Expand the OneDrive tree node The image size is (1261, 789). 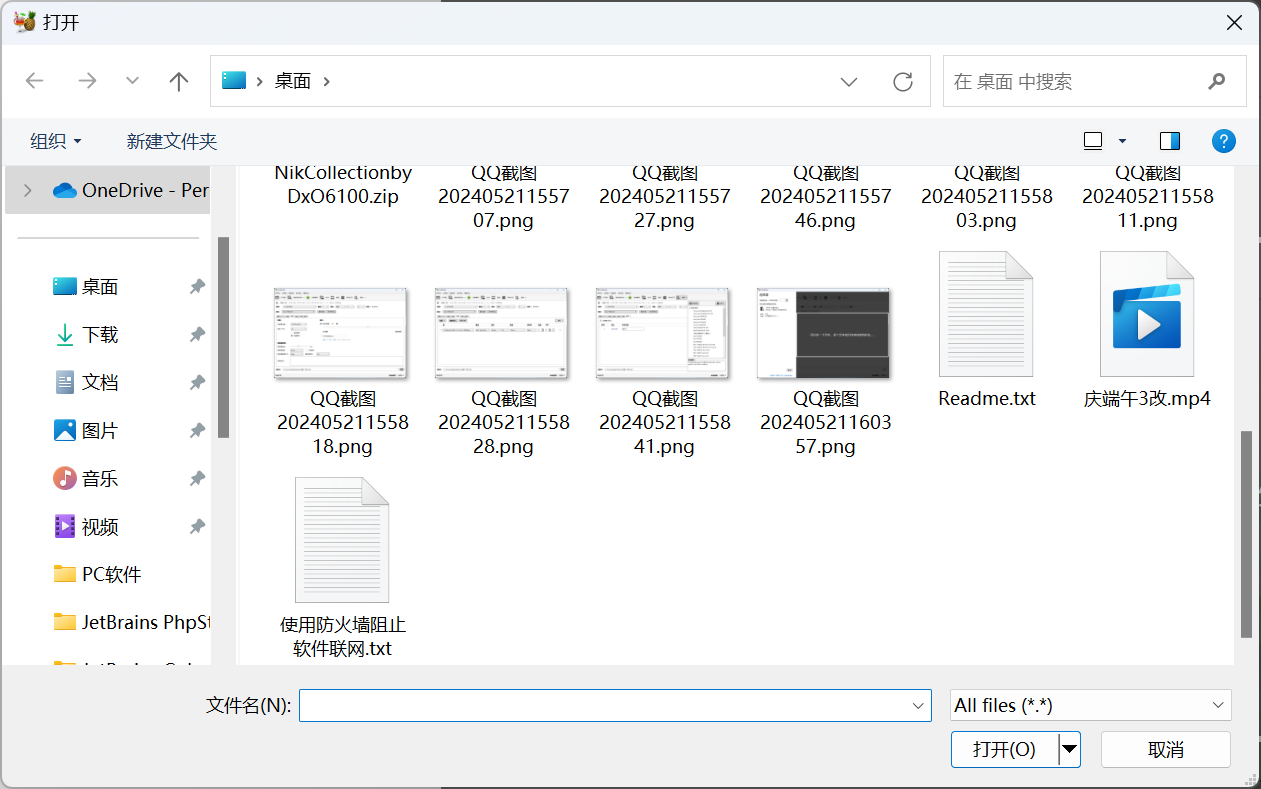tap(27, 190)
